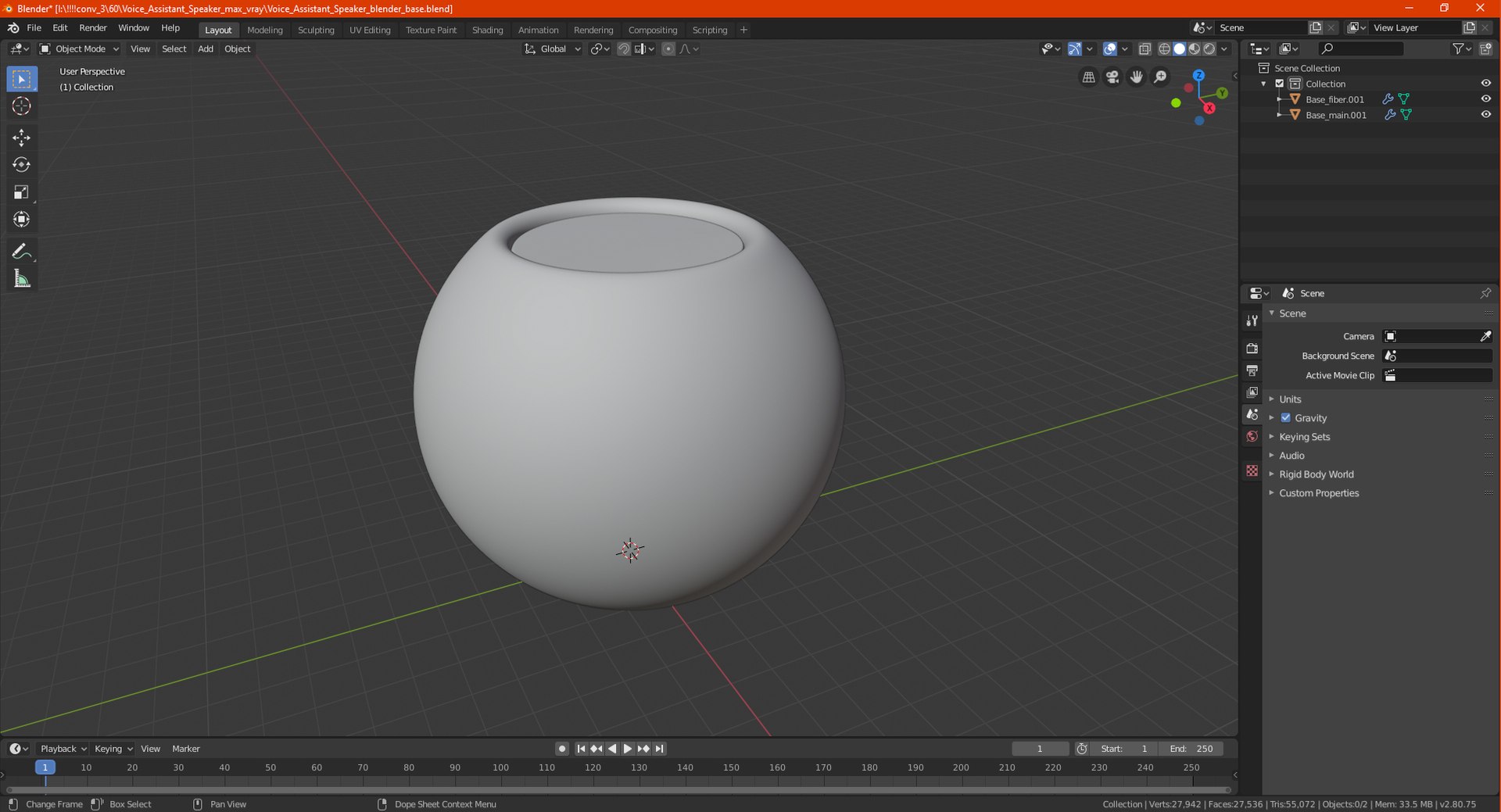1501x812 pixels.
Task: Jump to the timeline end frame button
Action: point(659,749)
